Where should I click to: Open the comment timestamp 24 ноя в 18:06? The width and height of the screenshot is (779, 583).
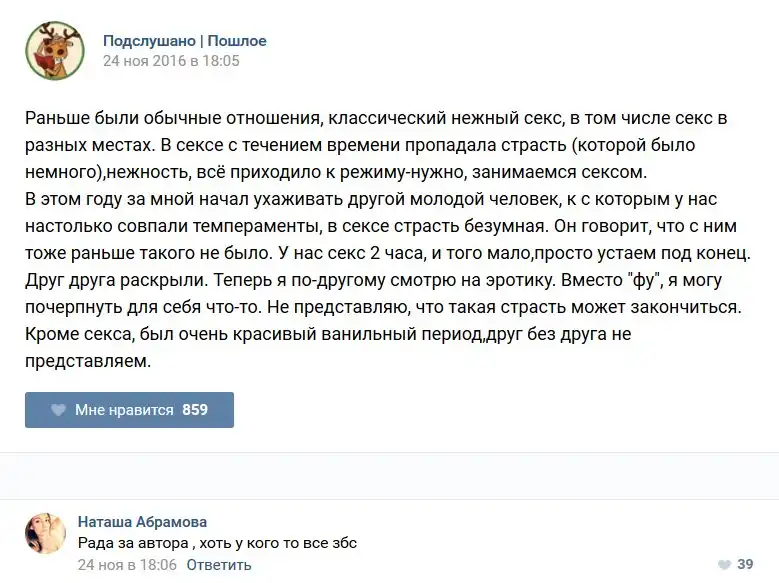click(127, 565)
